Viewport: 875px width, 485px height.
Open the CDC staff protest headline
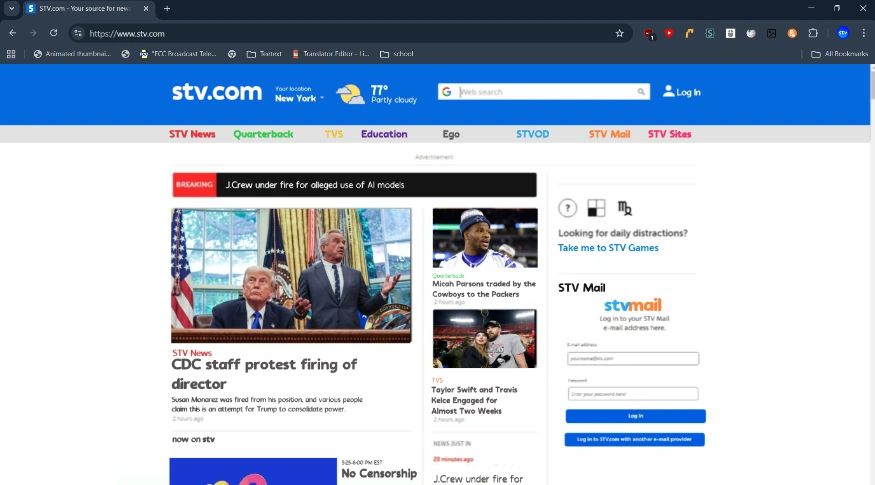point(264,374)
